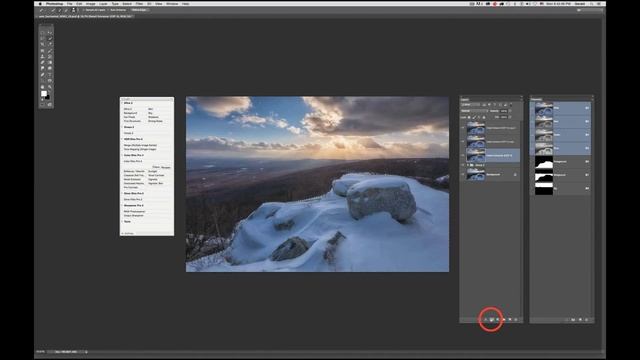
Task: Toggle visibility of the Blue channel
Action: 532,148
